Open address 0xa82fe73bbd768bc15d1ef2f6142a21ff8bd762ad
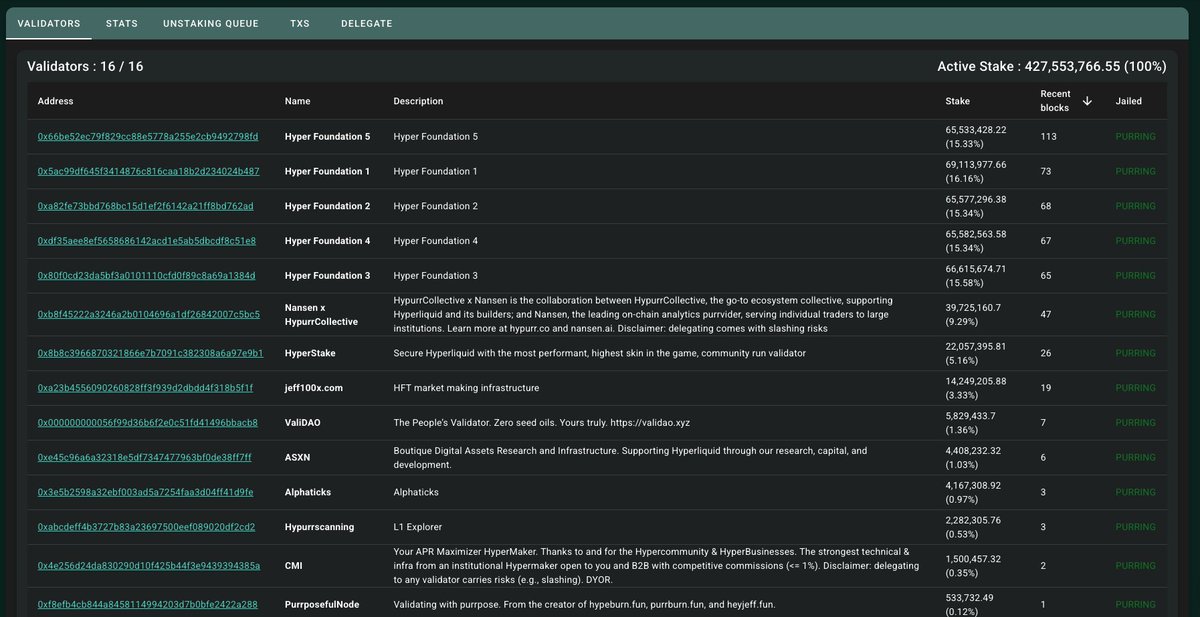The width and height of the screenshot is (1200, 617). (146, 206)
